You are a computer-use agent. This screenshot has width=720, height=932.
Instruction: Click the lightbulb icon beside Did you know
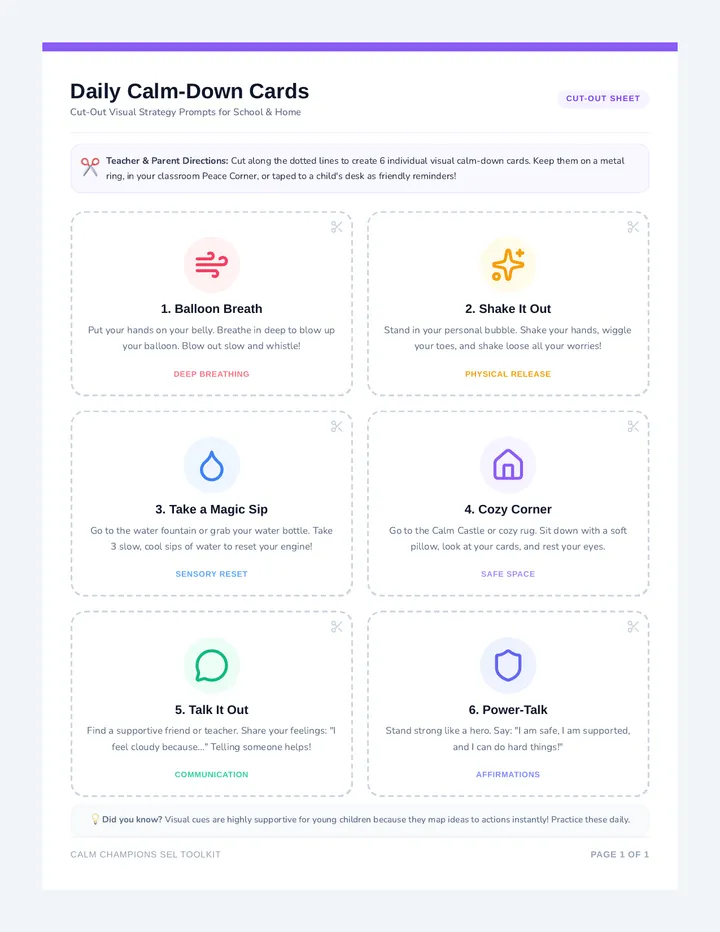click(x=95, y=819)
